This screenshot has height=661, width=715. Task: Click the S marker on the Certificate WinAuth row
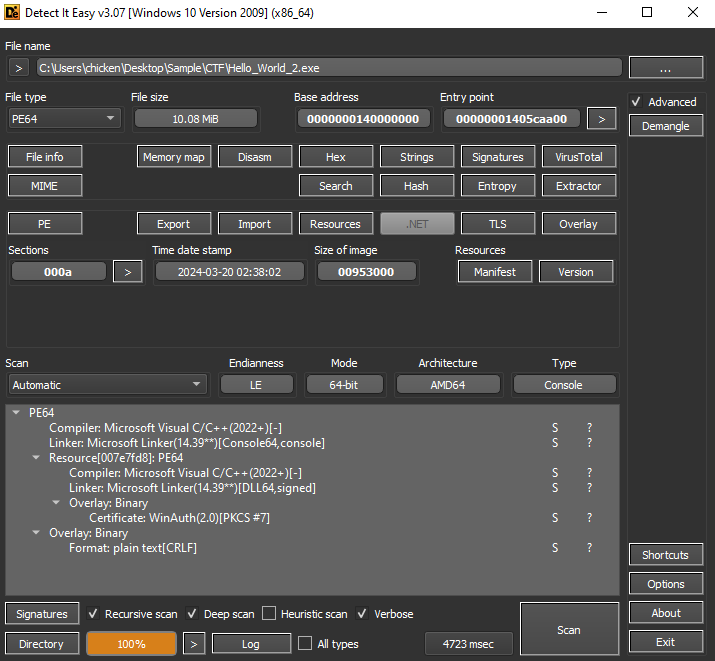pos(555,518)
